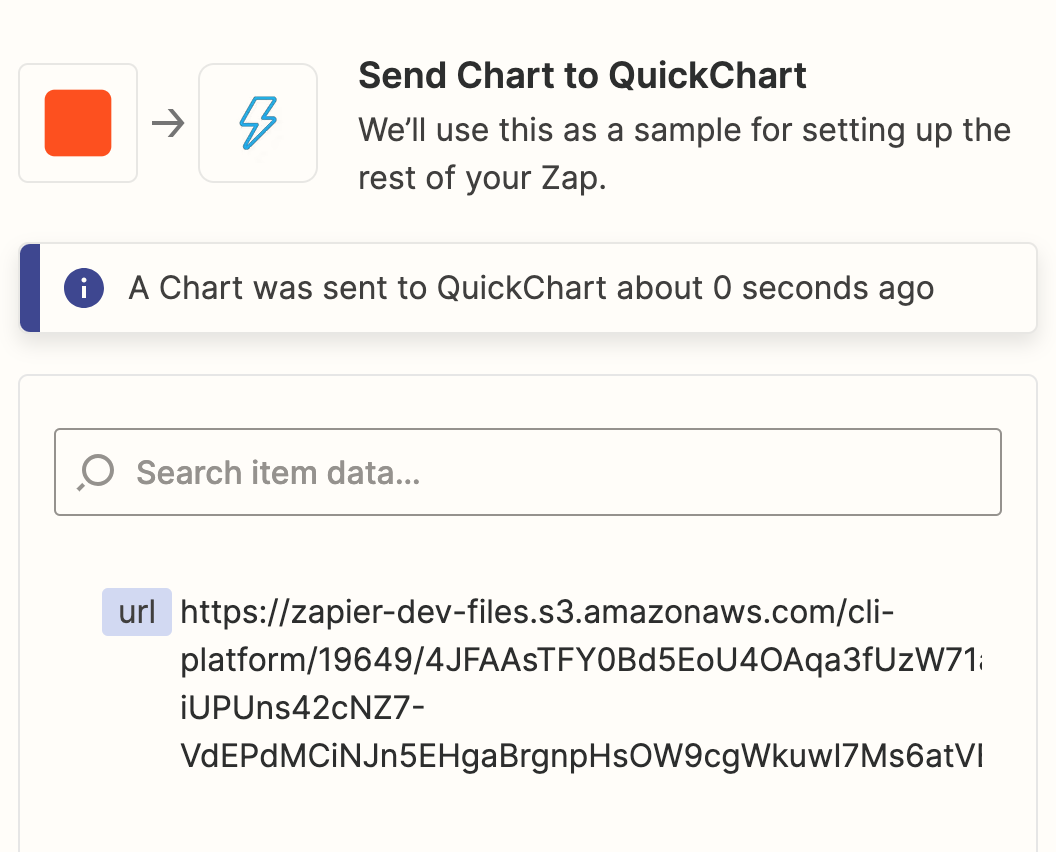This screenshot has width=1056, height=852.
Task: Click the URL line starting with VdEPdMCiNJn5
Action: (x=582, y=756)
